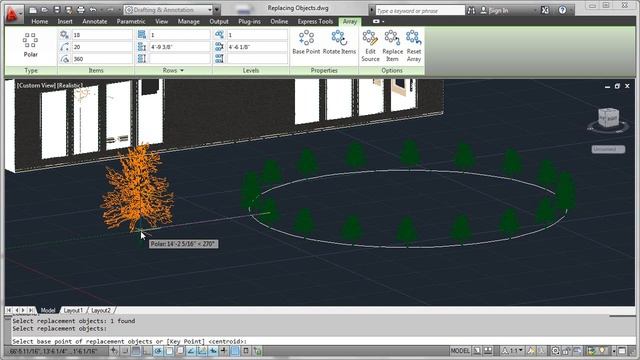Click the Custom View viewport label
This screenshot has height=360, width=640.
36,85
